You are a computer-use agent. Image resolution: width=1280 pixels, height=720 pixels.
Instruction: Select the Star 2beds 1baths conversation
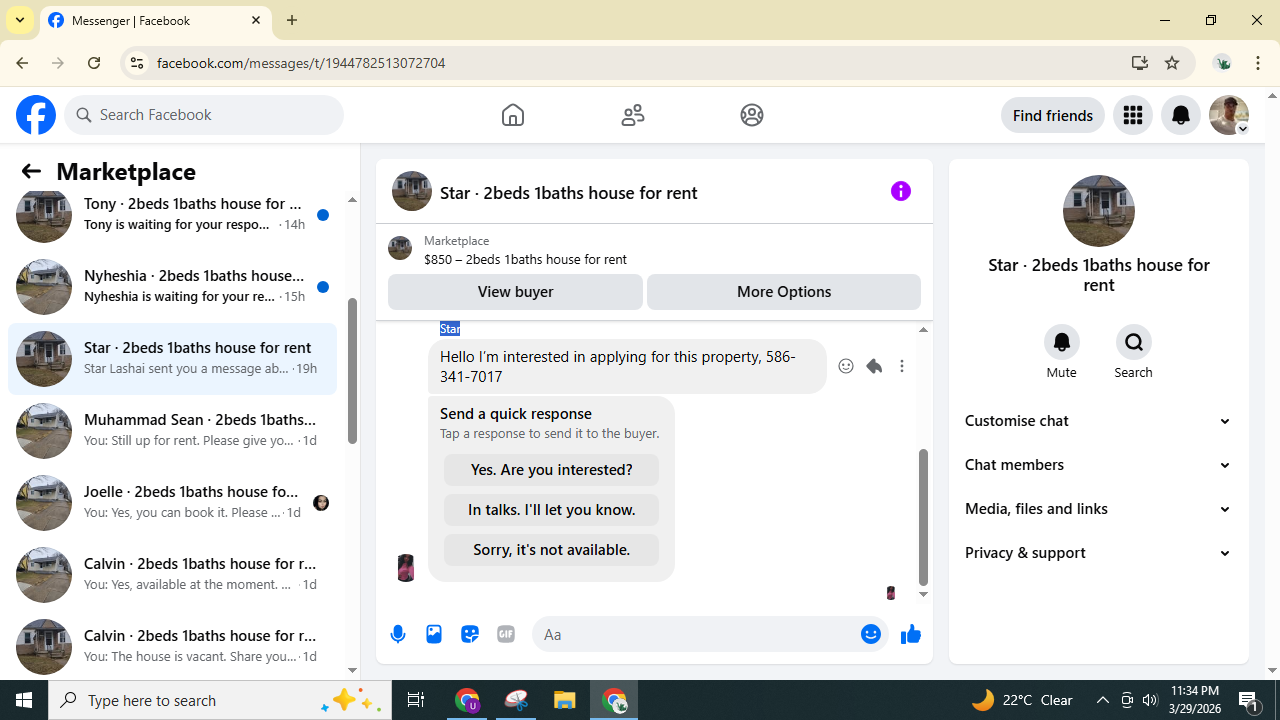click(x=172, y=358)
